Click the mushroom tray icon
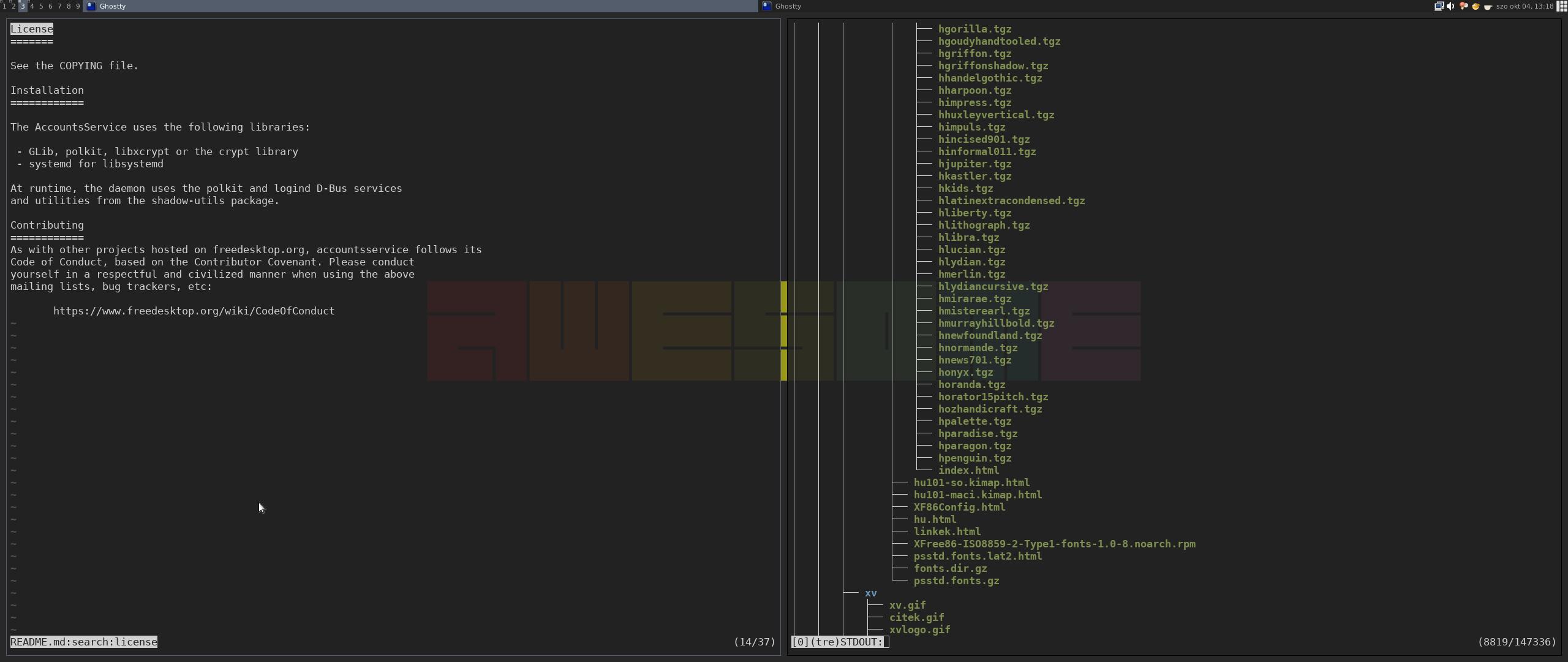This screenshot has height=662, width=1568. 1463,6
